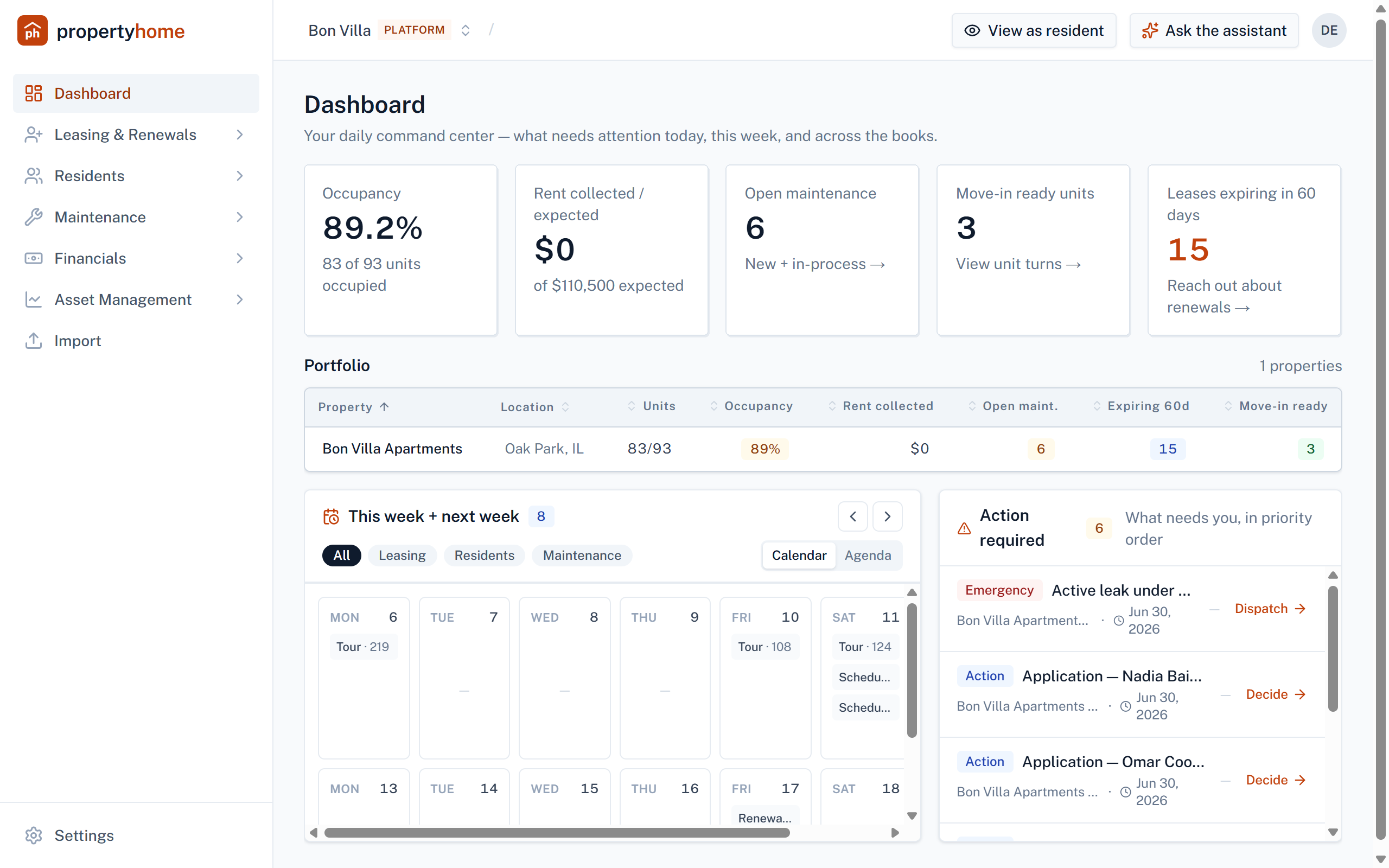Screen dimensions: 1389x868
Task: Go to previous week with left arrow
Action: point(853,516)
